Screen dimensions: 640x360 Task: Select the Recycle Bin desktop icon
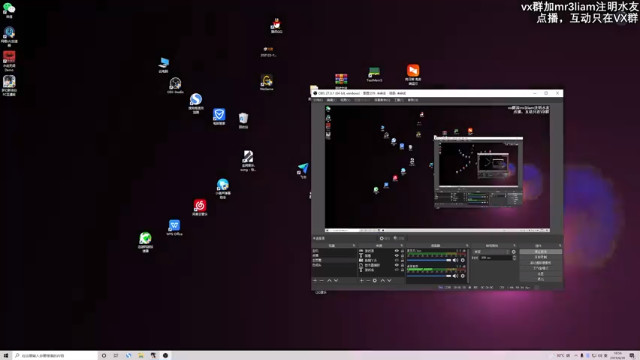(243, 120)
